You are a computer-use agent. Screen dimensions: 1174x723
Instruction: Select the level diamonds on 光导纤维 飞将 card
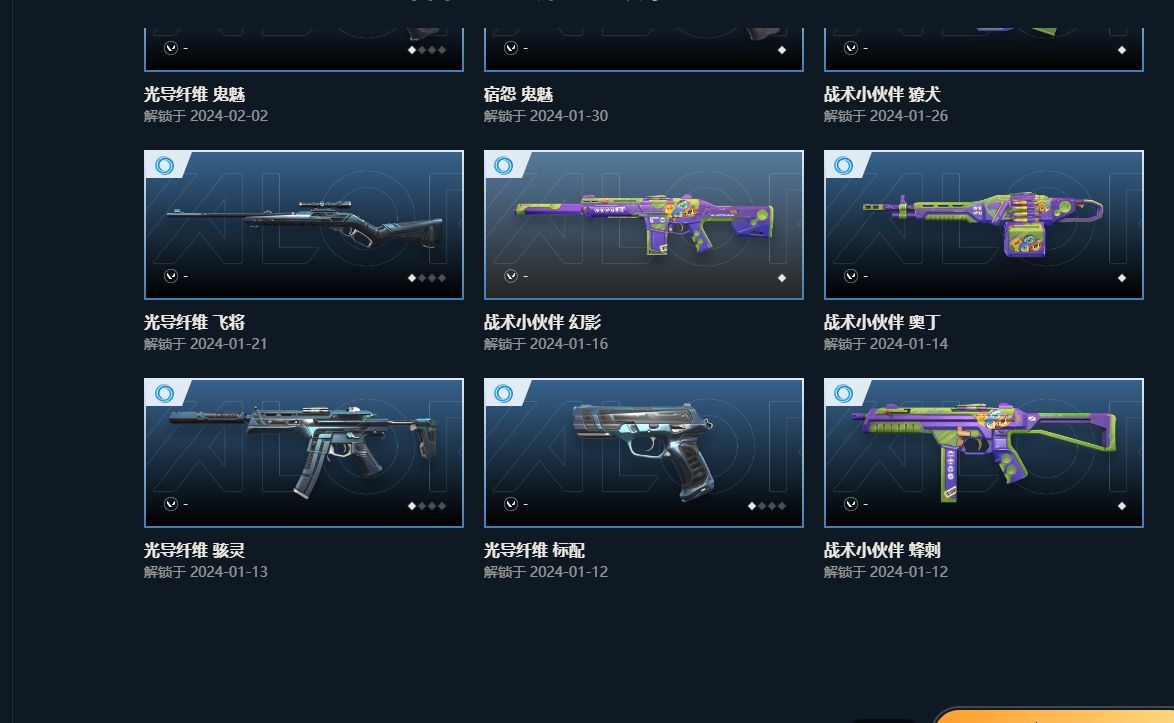pos(427,278)
